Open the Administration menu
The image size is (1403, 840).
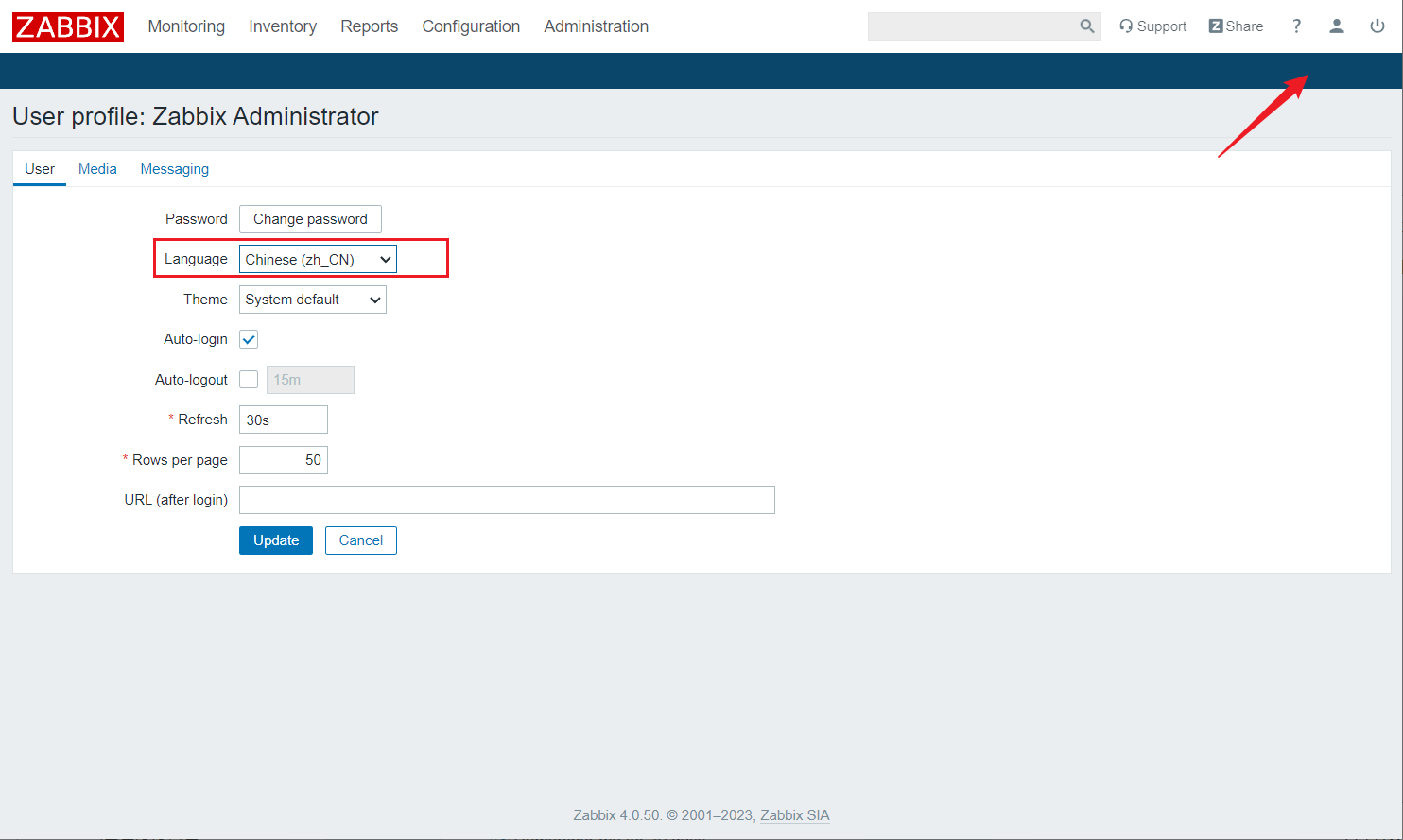[597, 26]
